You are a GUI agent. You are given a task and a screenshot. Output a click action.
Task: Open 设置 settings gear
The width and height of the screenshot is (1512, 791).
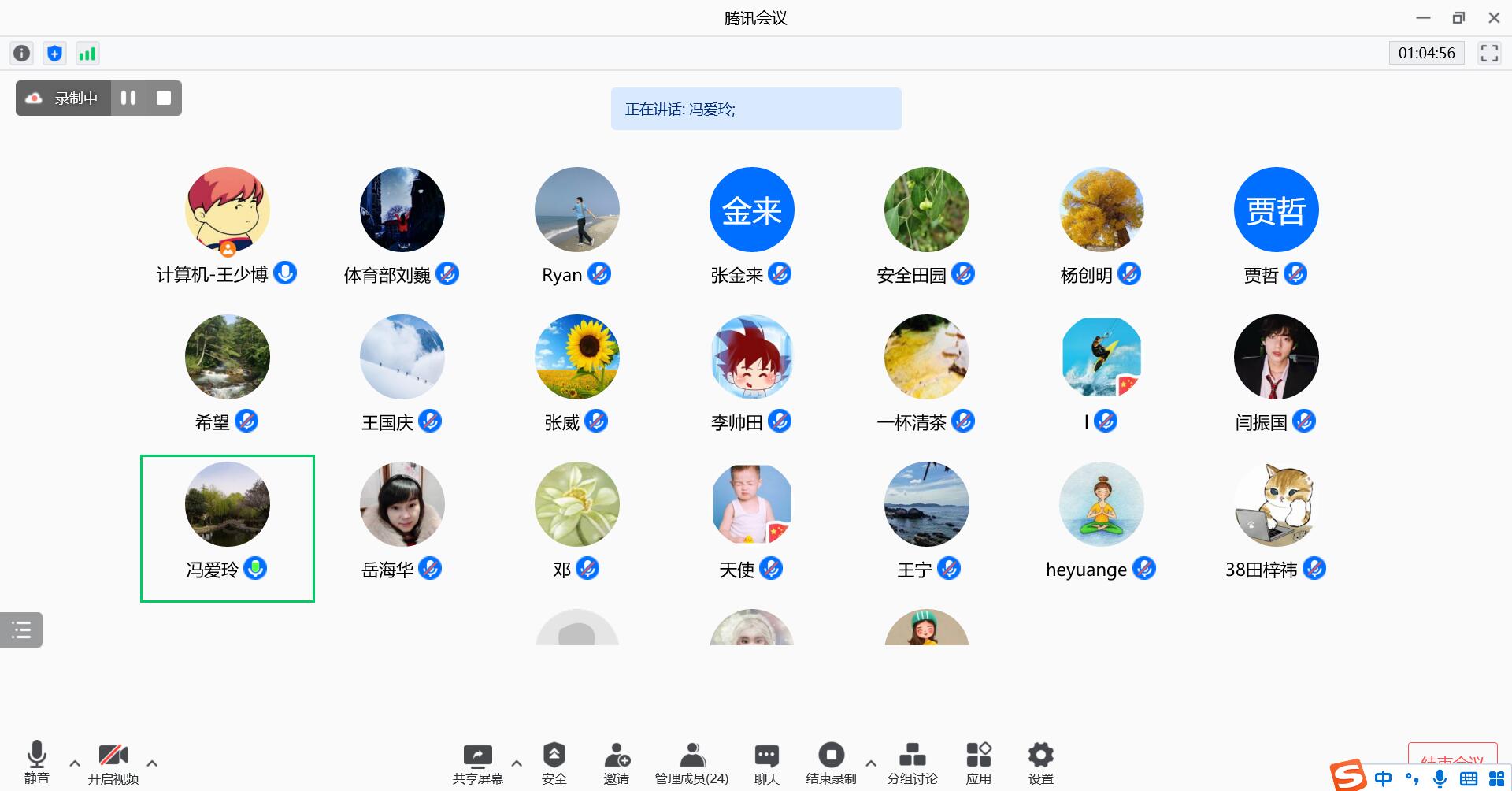coord(1041,764)
